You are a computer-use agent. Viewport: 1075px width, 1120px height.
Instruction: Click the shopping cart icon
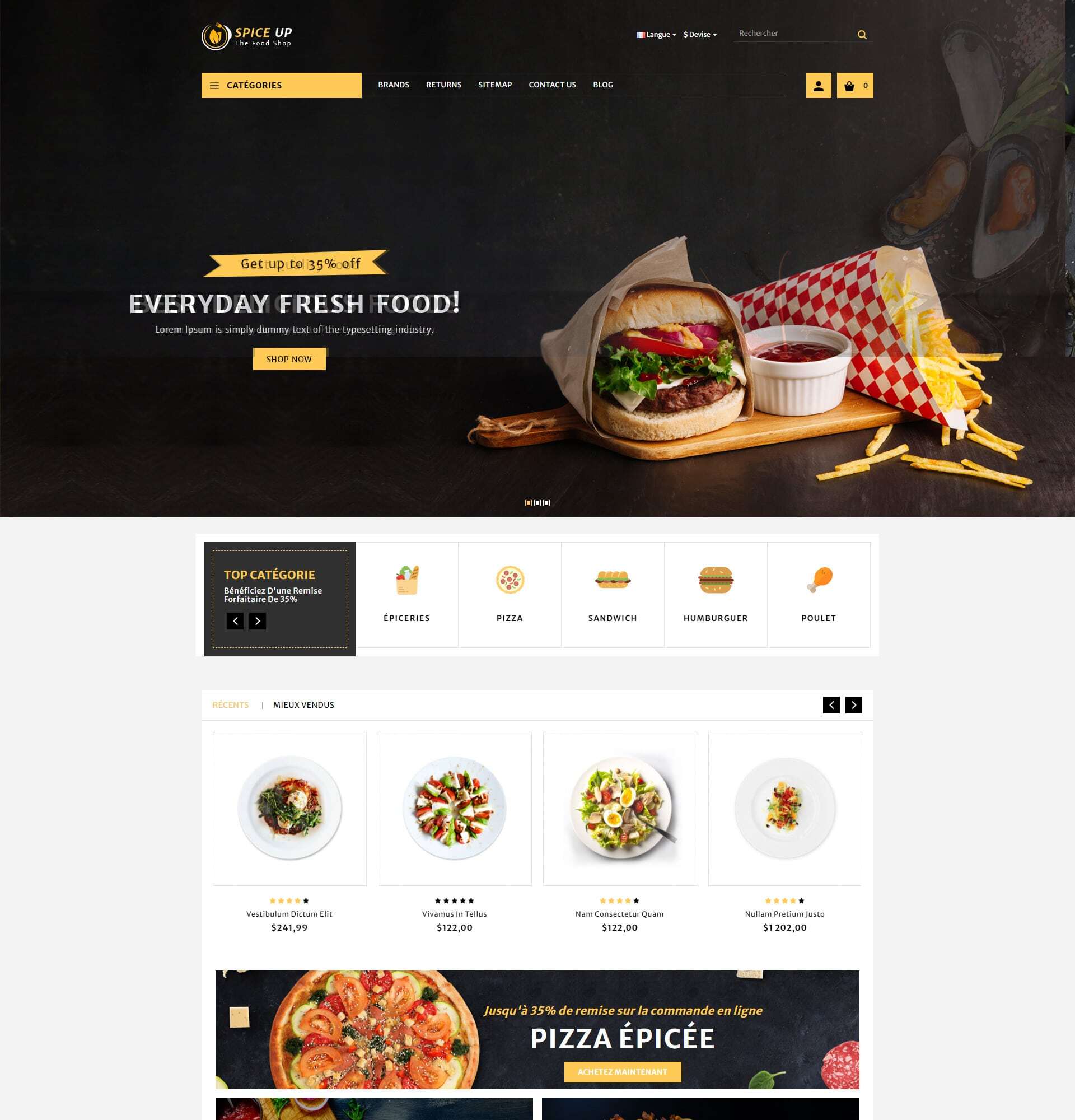pyautogui.click(x=849, y=85)
